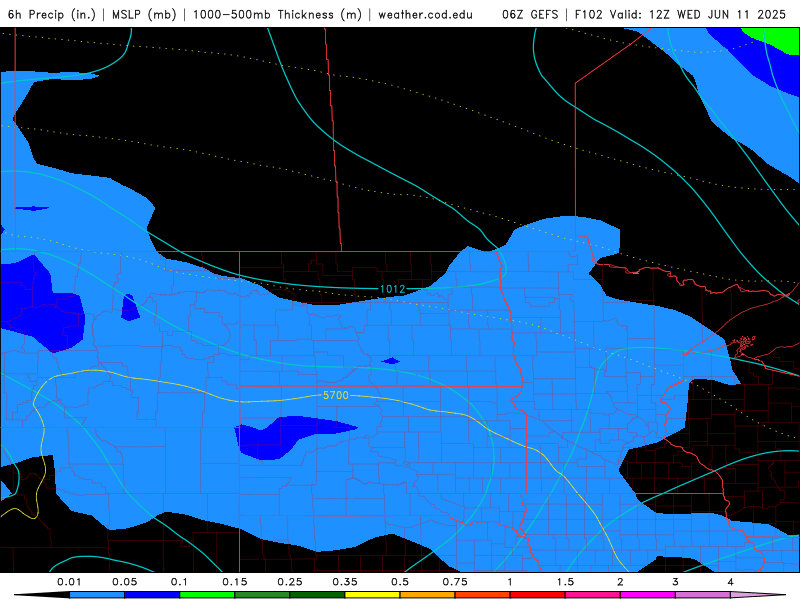The height and width of the screenshot is (600, 800).
Task: Click the legend value 2
Action: [620, 582]
